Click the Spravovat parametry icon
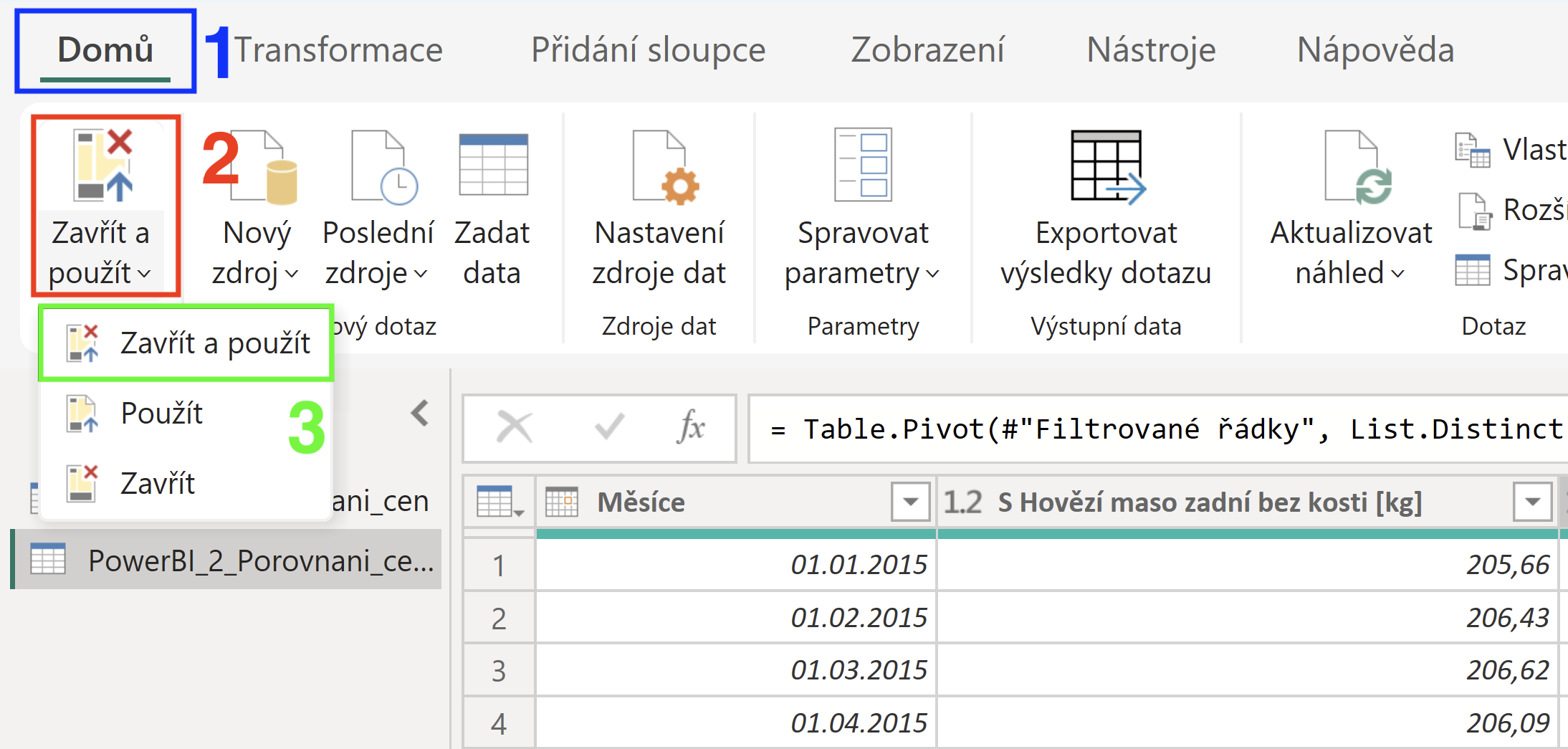The image size is (1568, 749). click(863, 165)
